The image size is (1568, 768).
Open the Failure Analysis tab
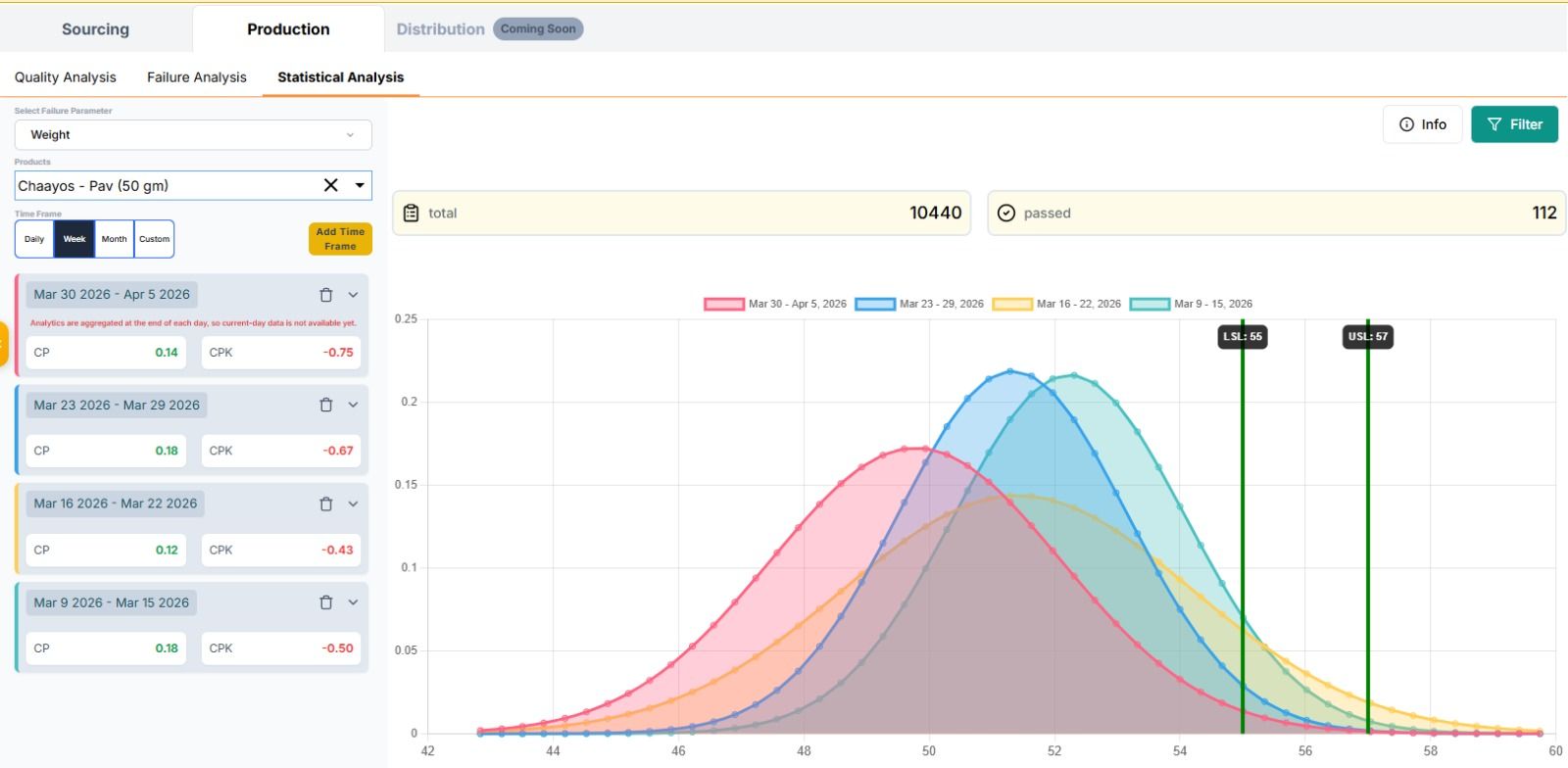point(197,77)
